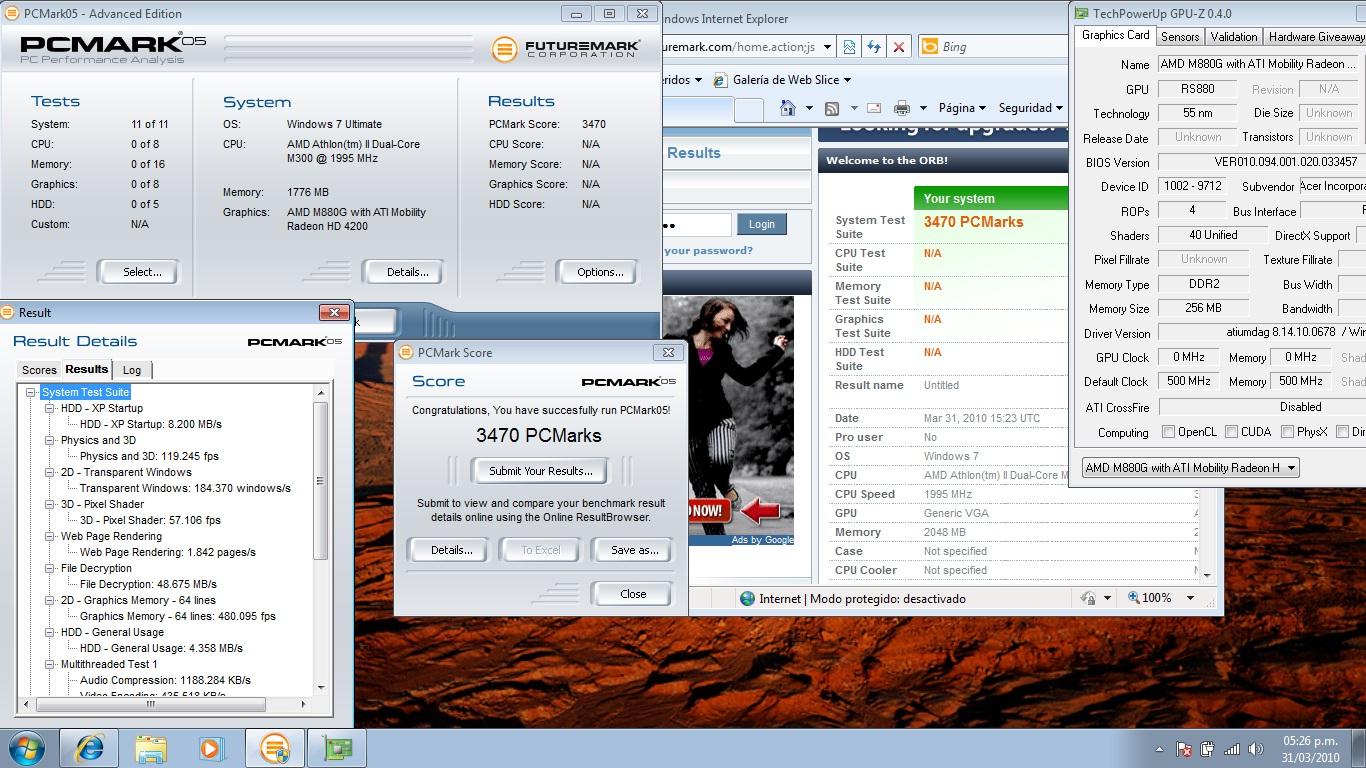Click the Home icon in IE command bar
1366x768 pixels.
(788, 108)
